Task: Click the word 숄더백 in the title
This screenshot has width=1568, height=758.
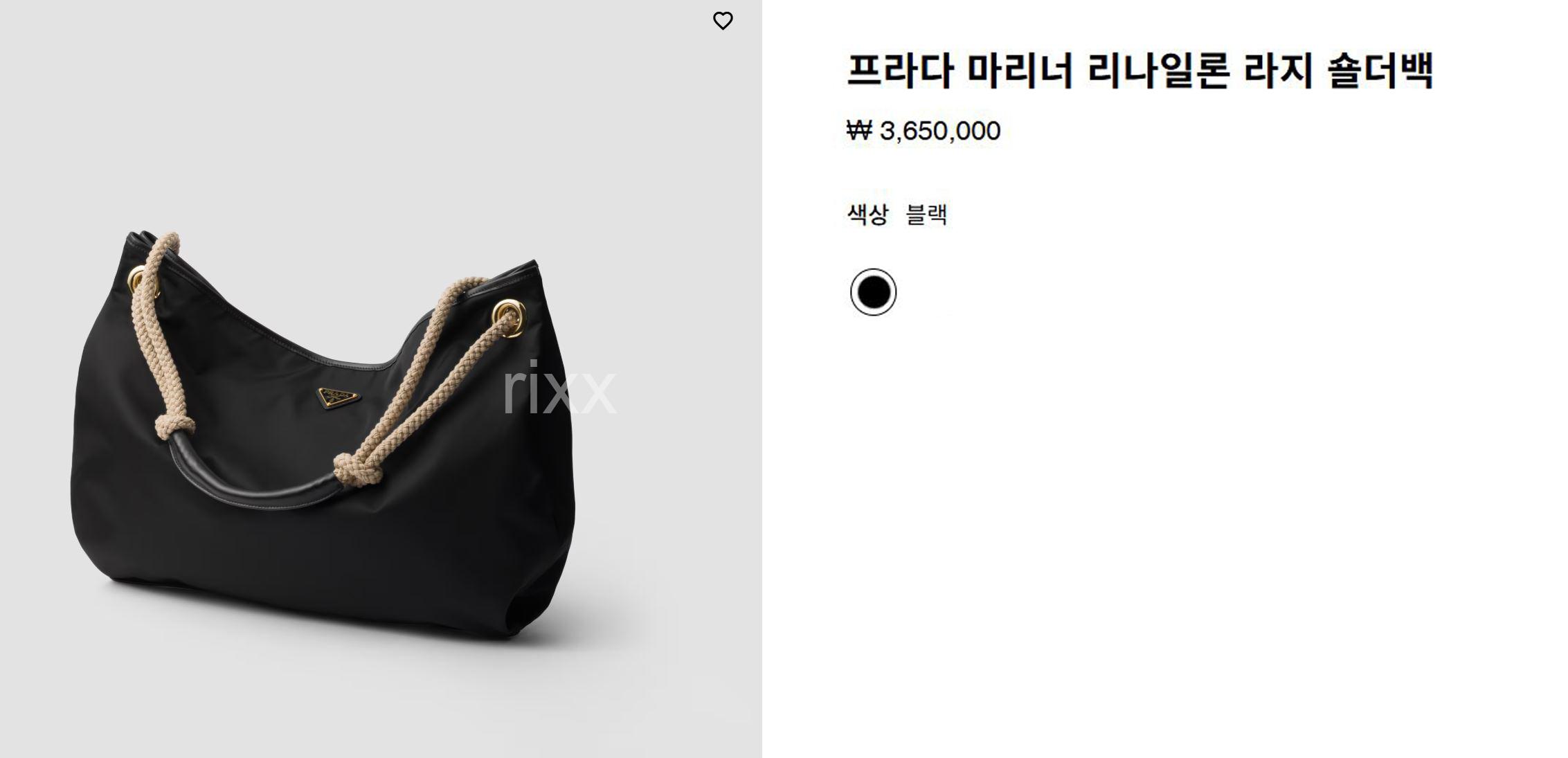Action: tap(1380, 70)
